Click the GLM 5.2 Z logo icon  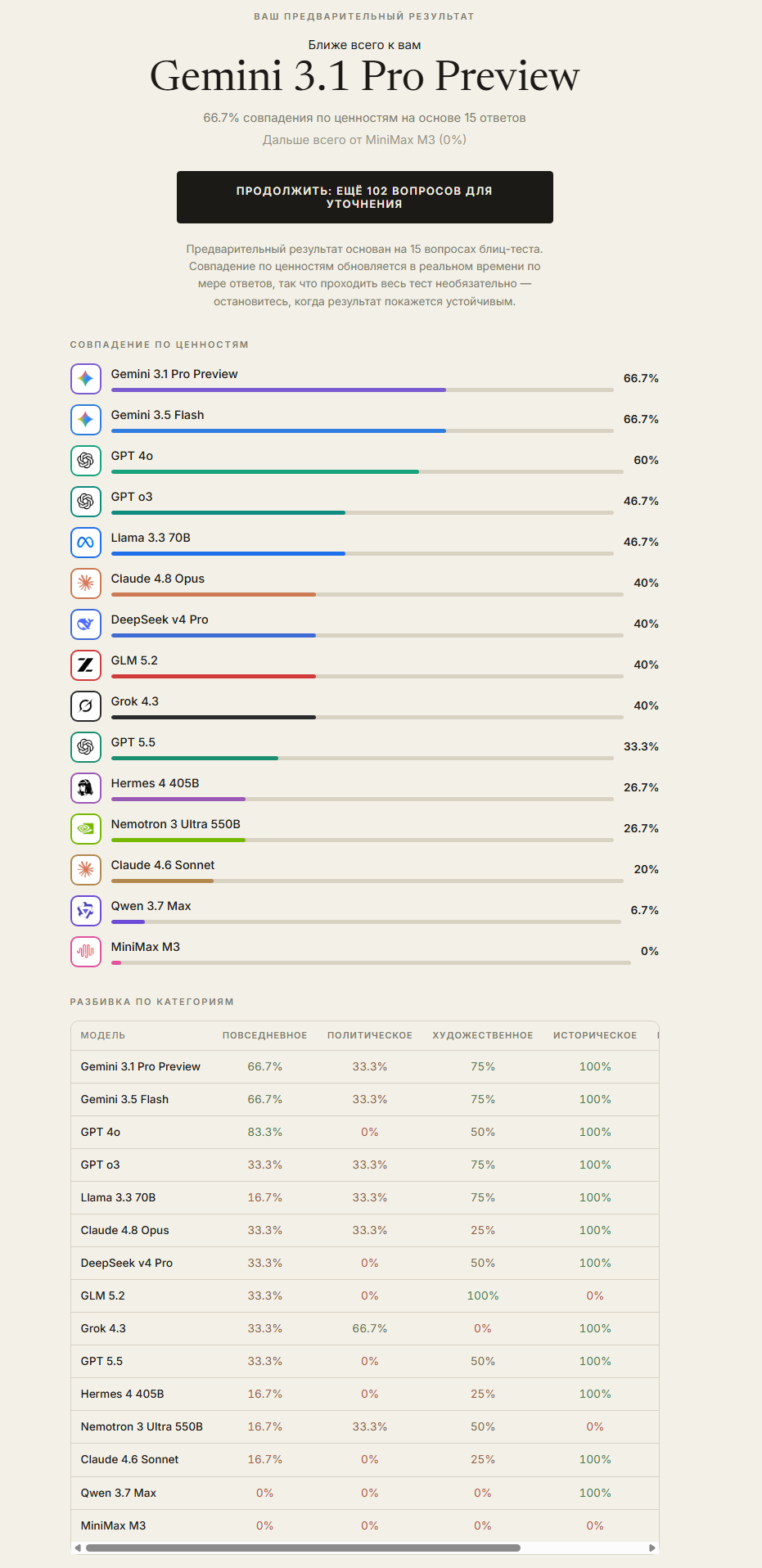[86, 665]
